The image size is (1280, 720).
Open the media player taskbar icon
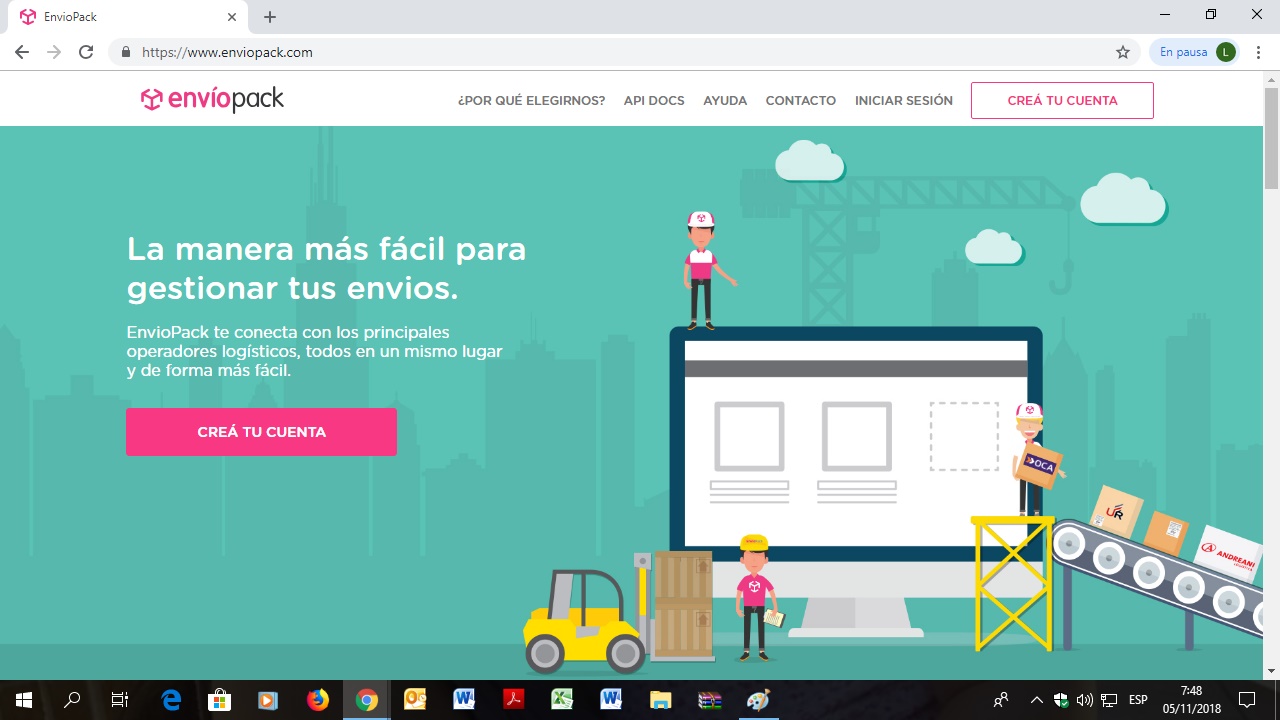268,700
